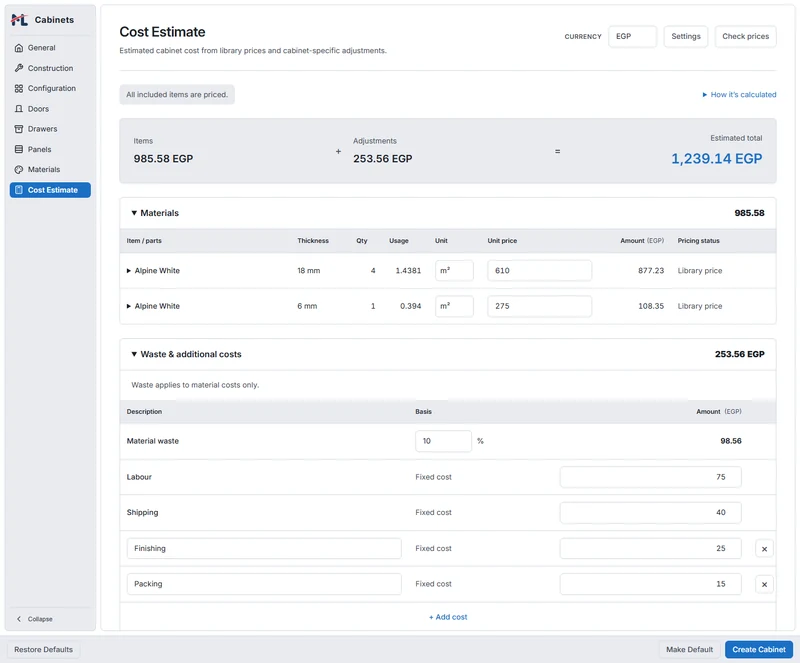This screenshot has height=663, width=800.
Task: Switch to the Doors section
Action: point(50,109)
